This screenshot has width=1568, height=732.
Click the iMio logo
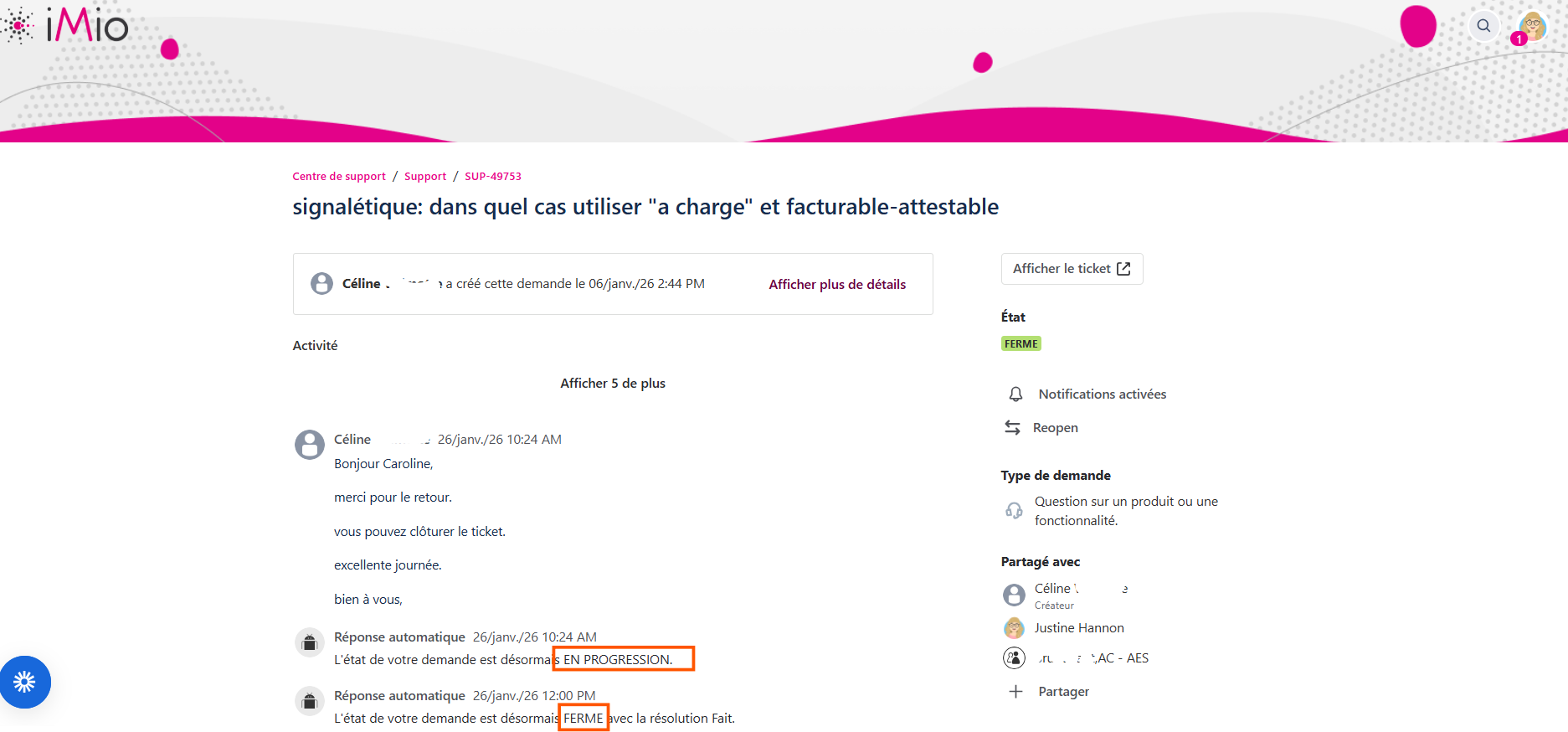(x=67, y=25)
